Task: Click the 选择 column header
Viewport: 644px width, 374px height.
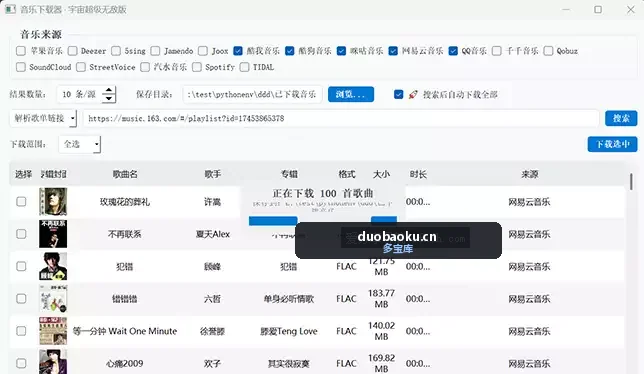Action: click(x=23, y=174)
